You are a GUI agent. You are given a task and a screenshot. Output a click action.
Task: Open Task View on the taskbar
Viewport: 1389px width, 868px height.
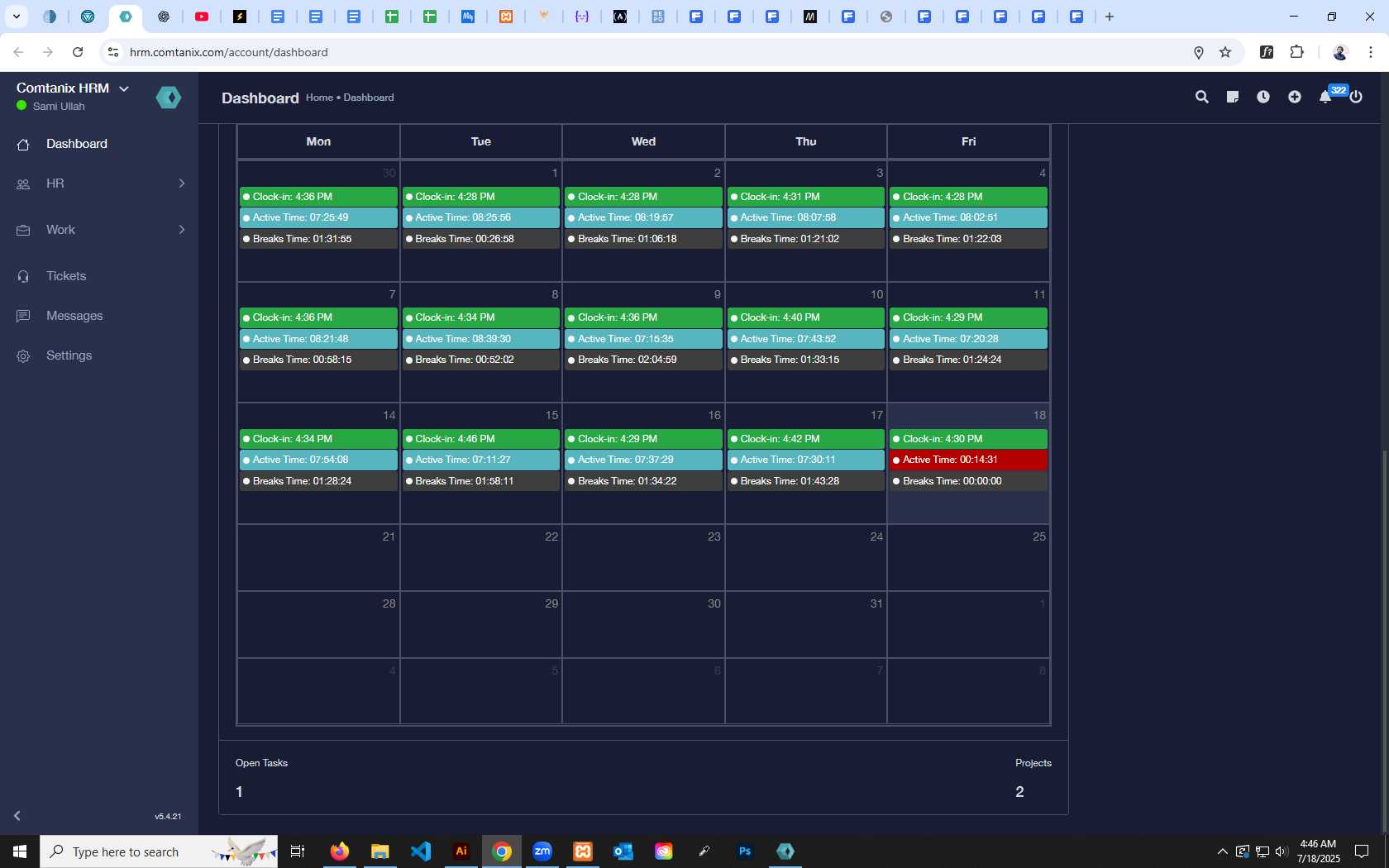(x=298, y=851)
